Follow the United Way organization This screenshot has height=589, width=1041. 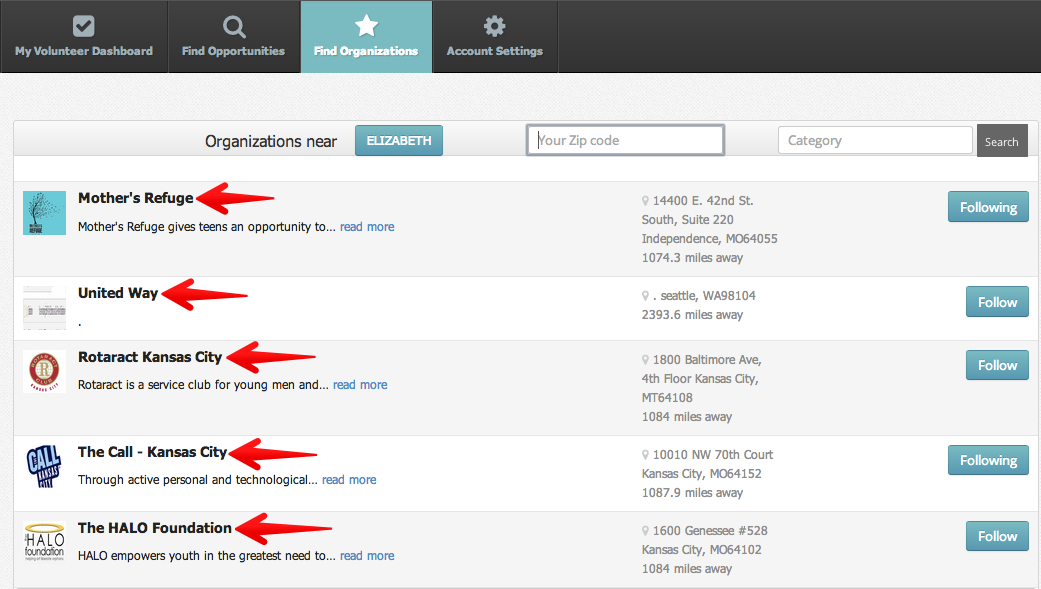click(996, 303)
